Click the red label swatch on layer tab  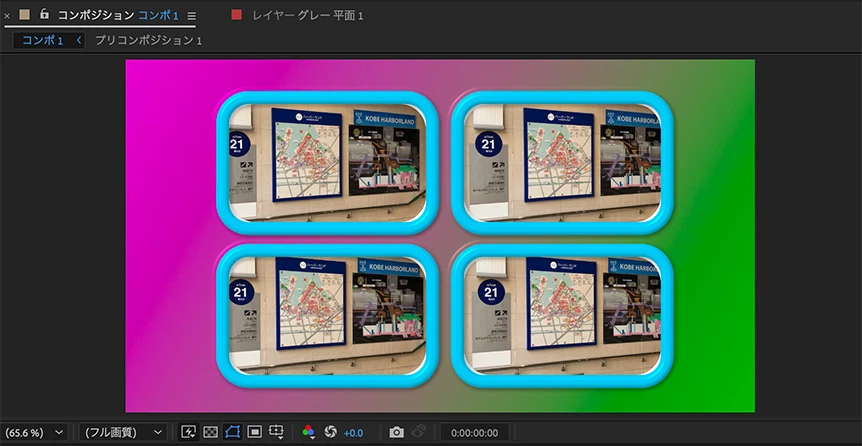click(236, 15)
